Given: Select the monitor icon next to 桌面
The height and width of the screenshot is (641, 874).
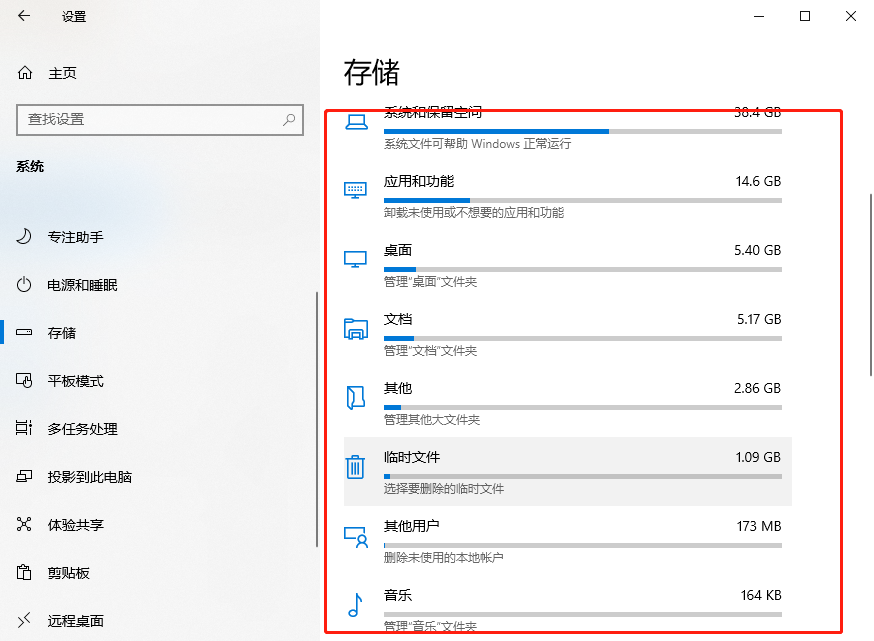Looking at the screenshot, I should (355, 260).
